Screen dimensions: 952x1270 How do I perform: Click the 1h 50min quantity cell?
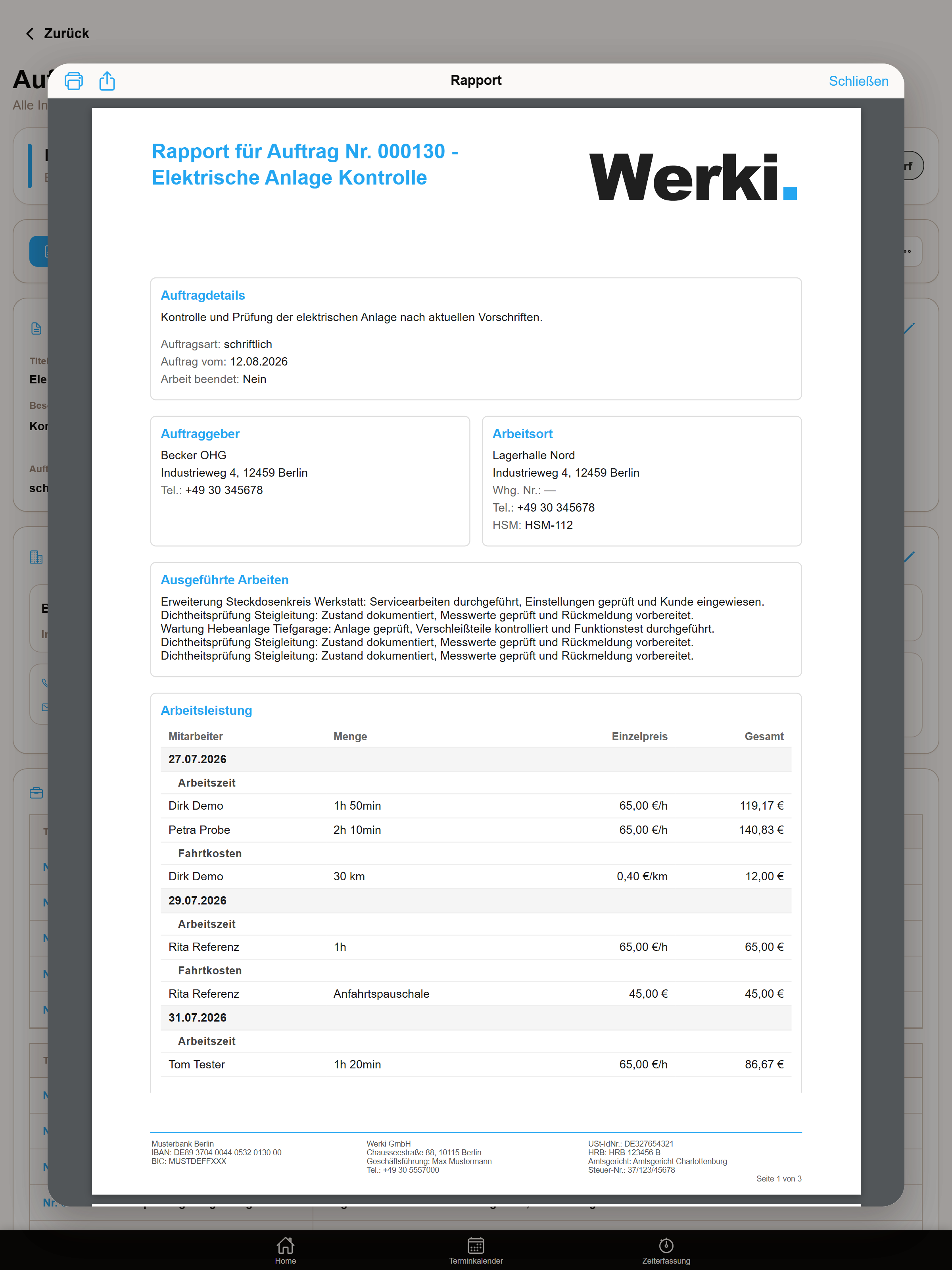pos(357,806)
